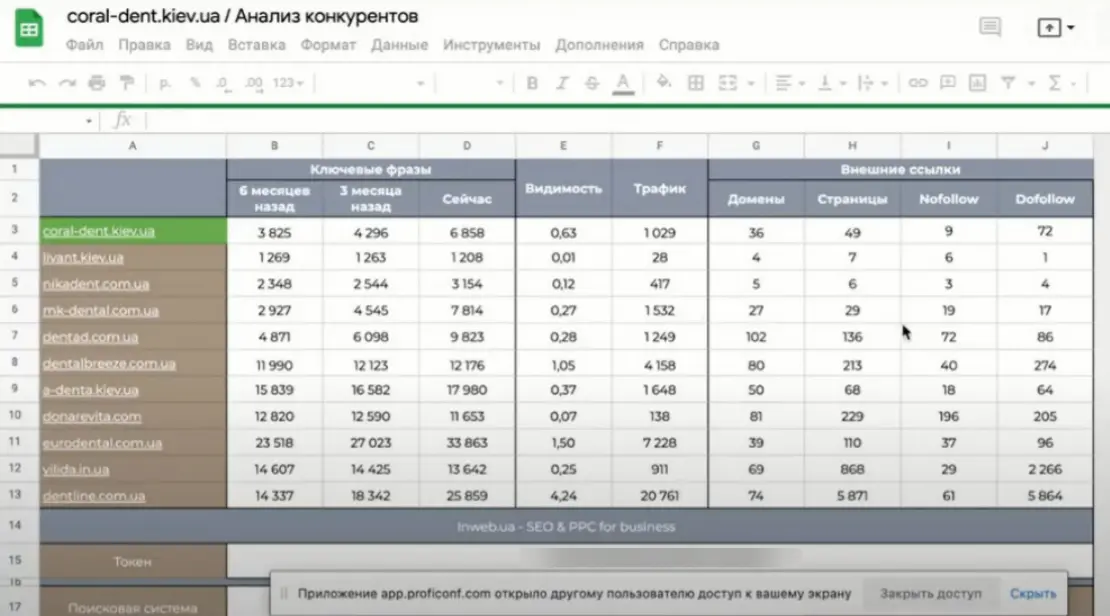Expand the merge cells options arrow
Screen dimensions: 1110x616
[x=750, y=84]
